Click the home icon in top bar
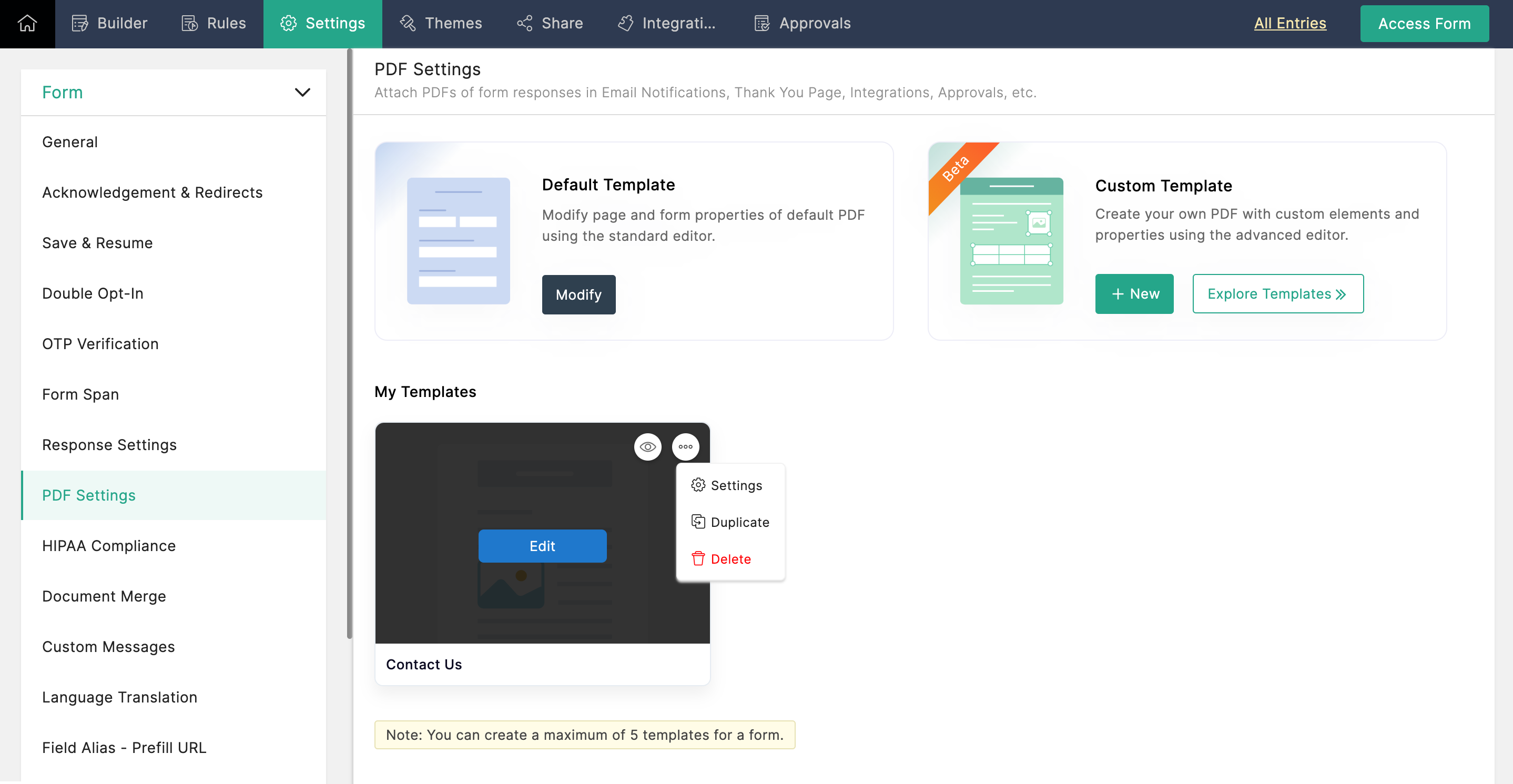 [27, 24]
